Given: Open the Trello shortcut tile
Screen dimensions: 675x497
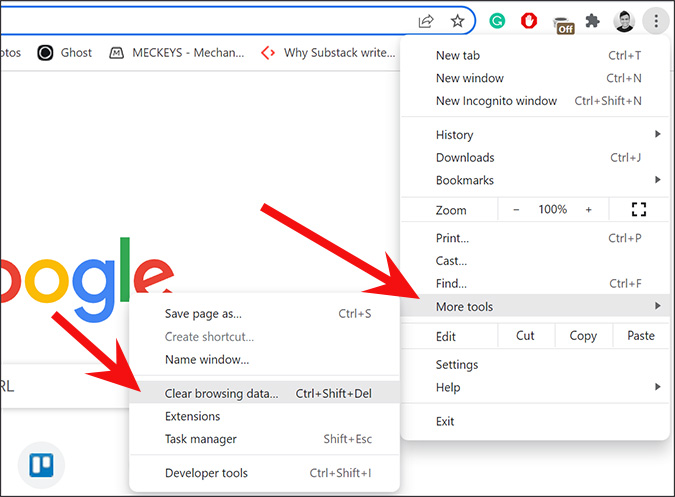Looking at the screenshot, I should point(41,465).
